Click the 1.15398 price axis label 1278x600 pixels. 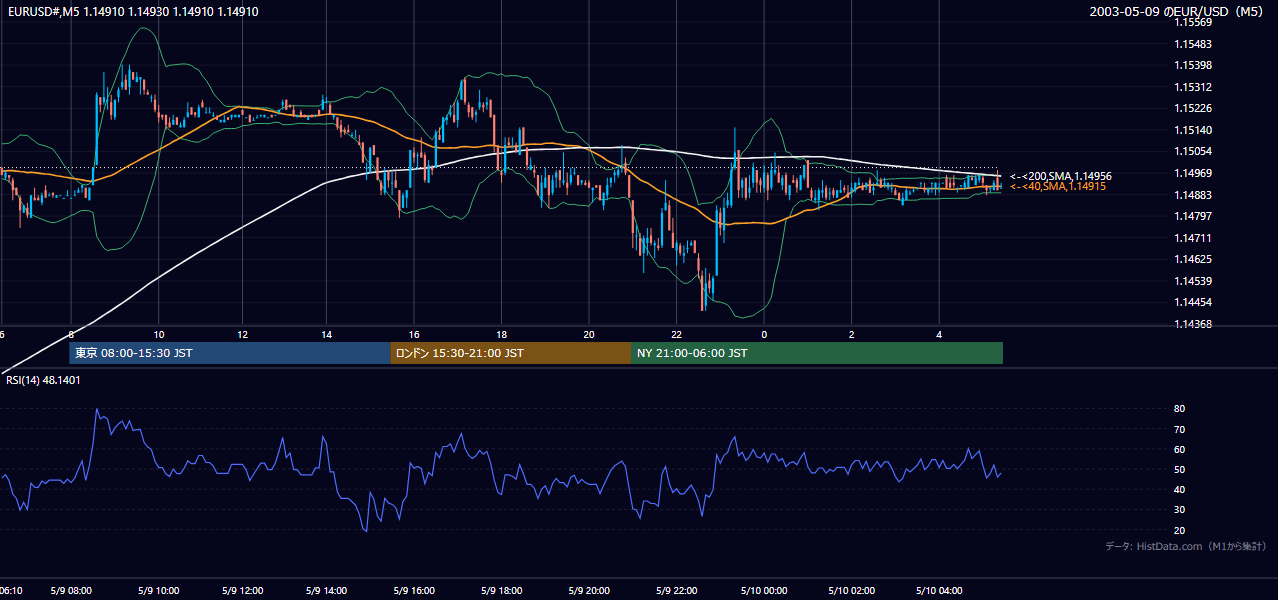click(1193, 65)
